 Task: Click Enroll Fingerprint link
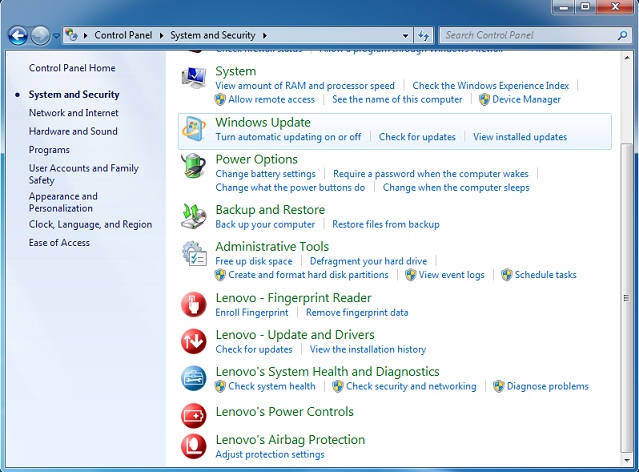click(x=251, y=313)
